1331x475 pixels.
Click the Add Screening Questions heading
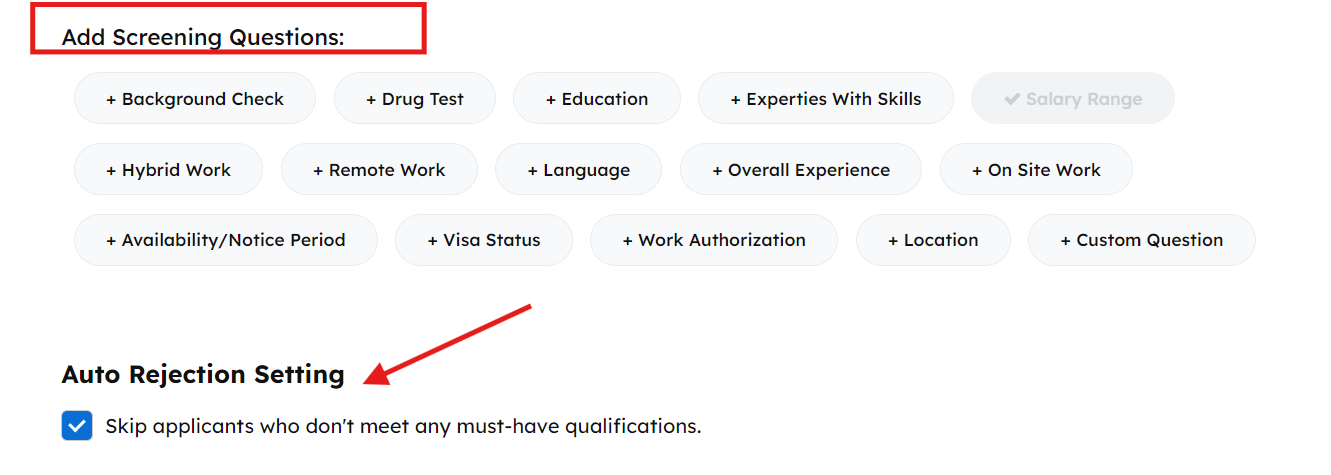click(x=203, y=38)
